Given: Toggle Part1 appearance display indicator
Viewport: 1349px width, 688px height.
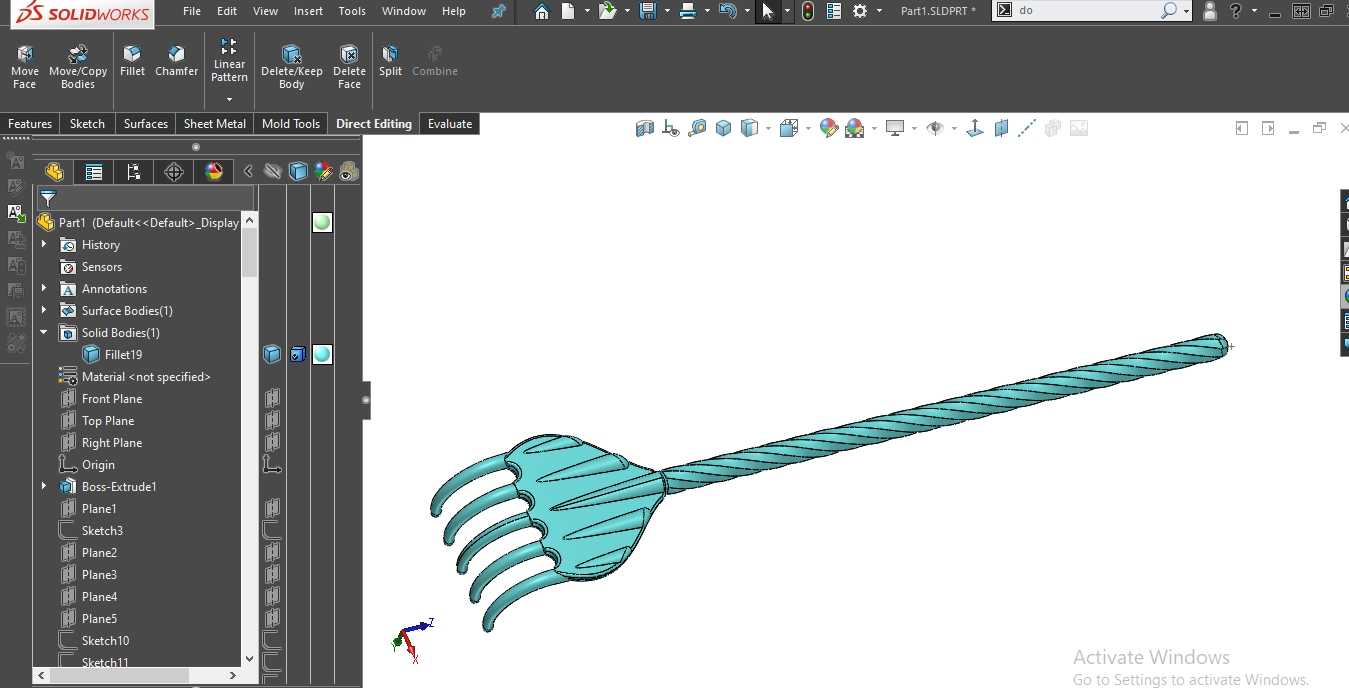Looking at the screenshot, I should pyautogui.click(x=322, y=222).
